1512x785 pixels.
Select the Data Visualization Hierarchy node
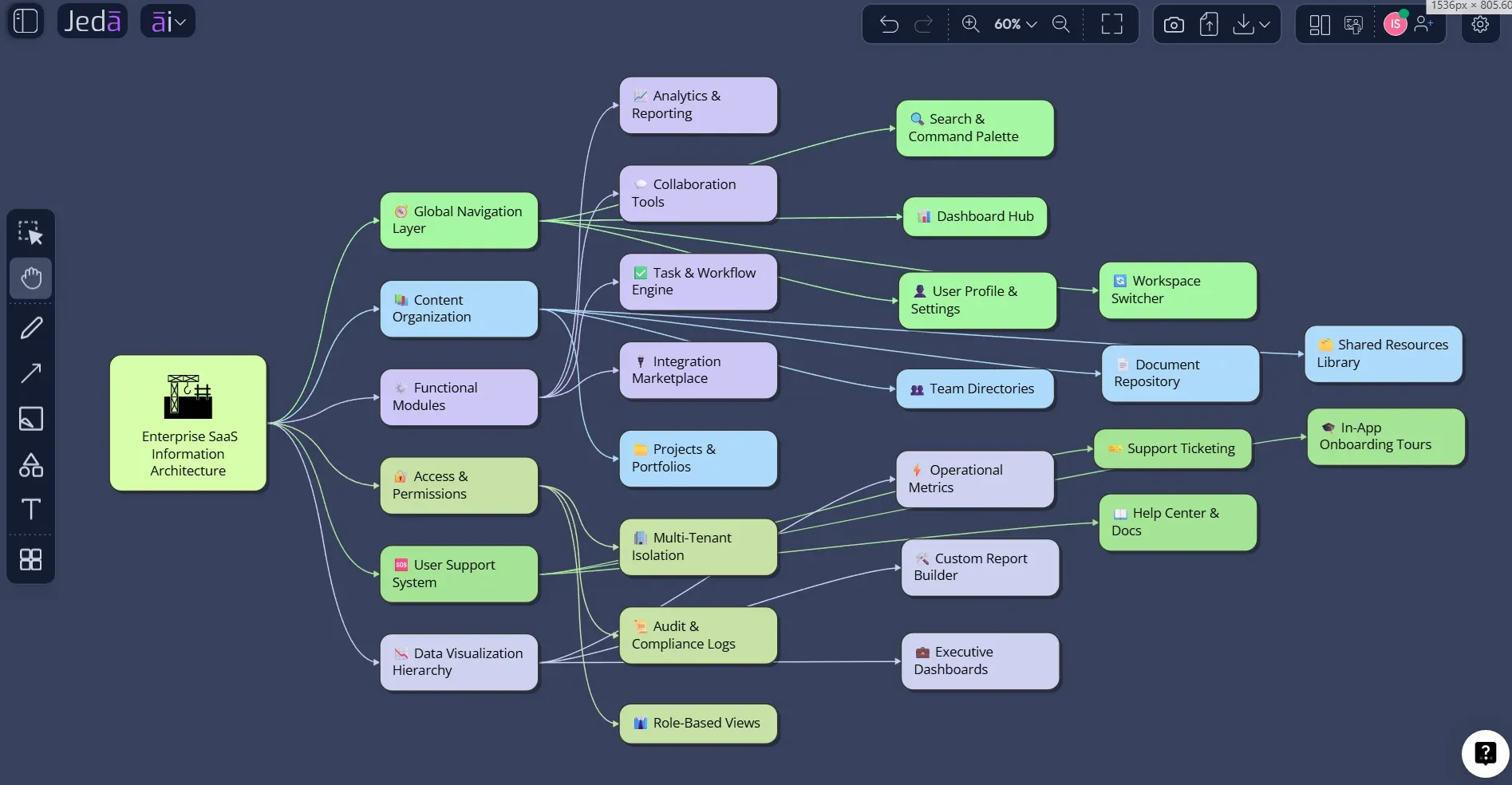point(459,662)
